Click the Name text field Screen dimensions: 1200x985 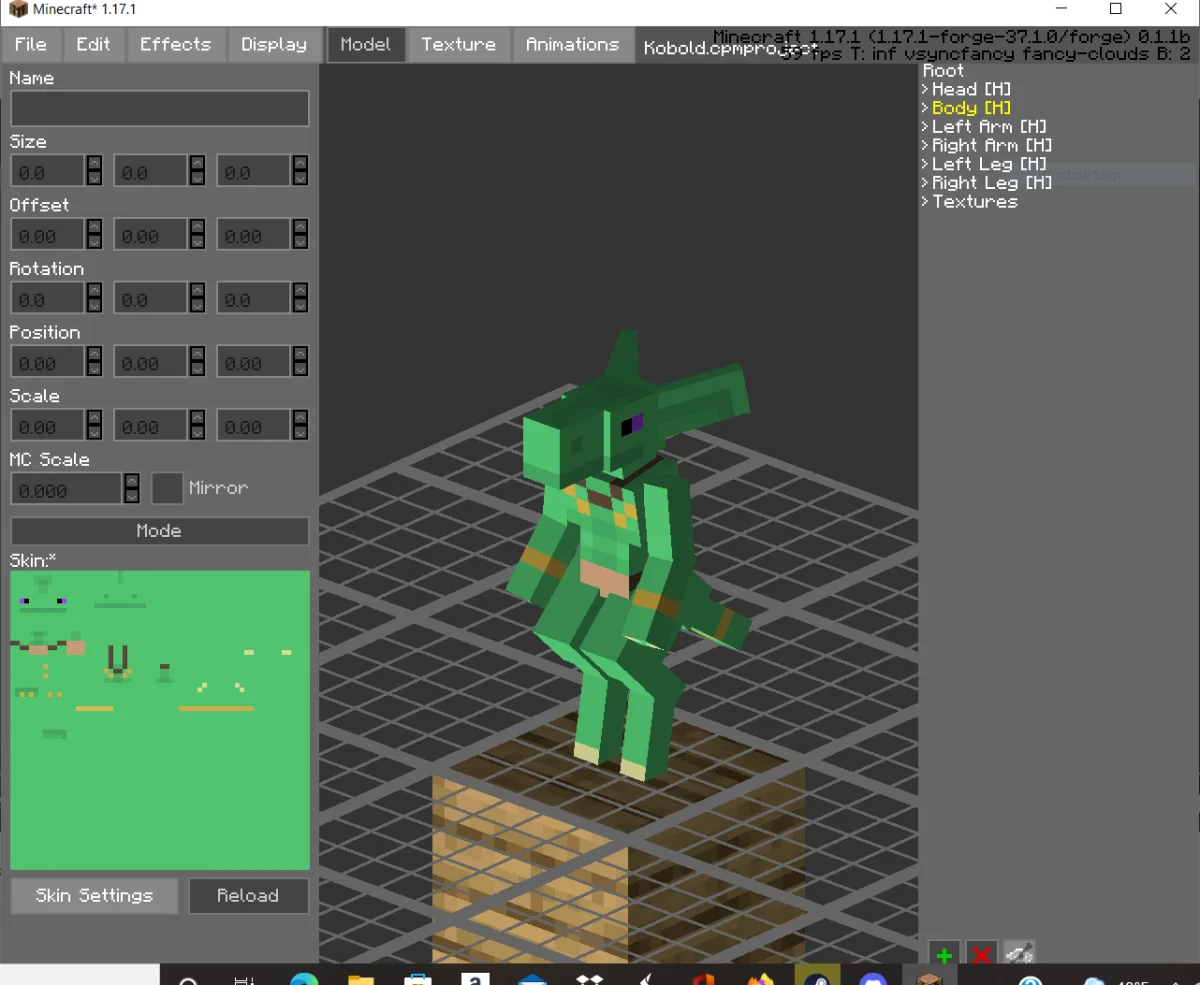click(160, 109)
